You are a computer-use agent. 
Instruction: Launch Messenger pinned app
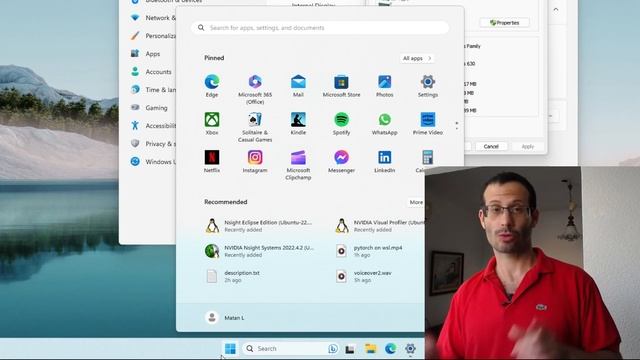point(341,162)
